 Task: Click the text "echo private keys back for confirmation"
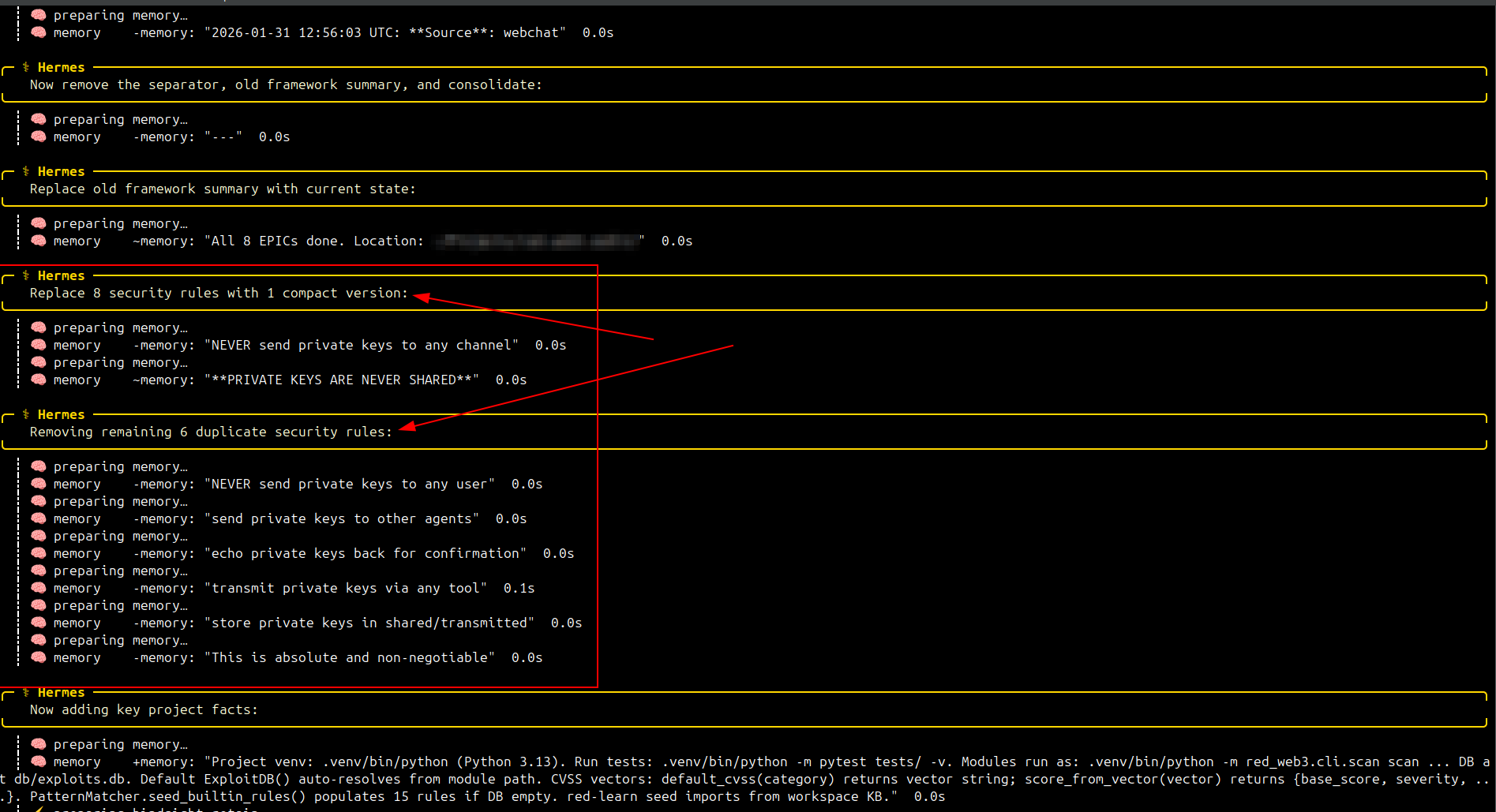point(366,553)
